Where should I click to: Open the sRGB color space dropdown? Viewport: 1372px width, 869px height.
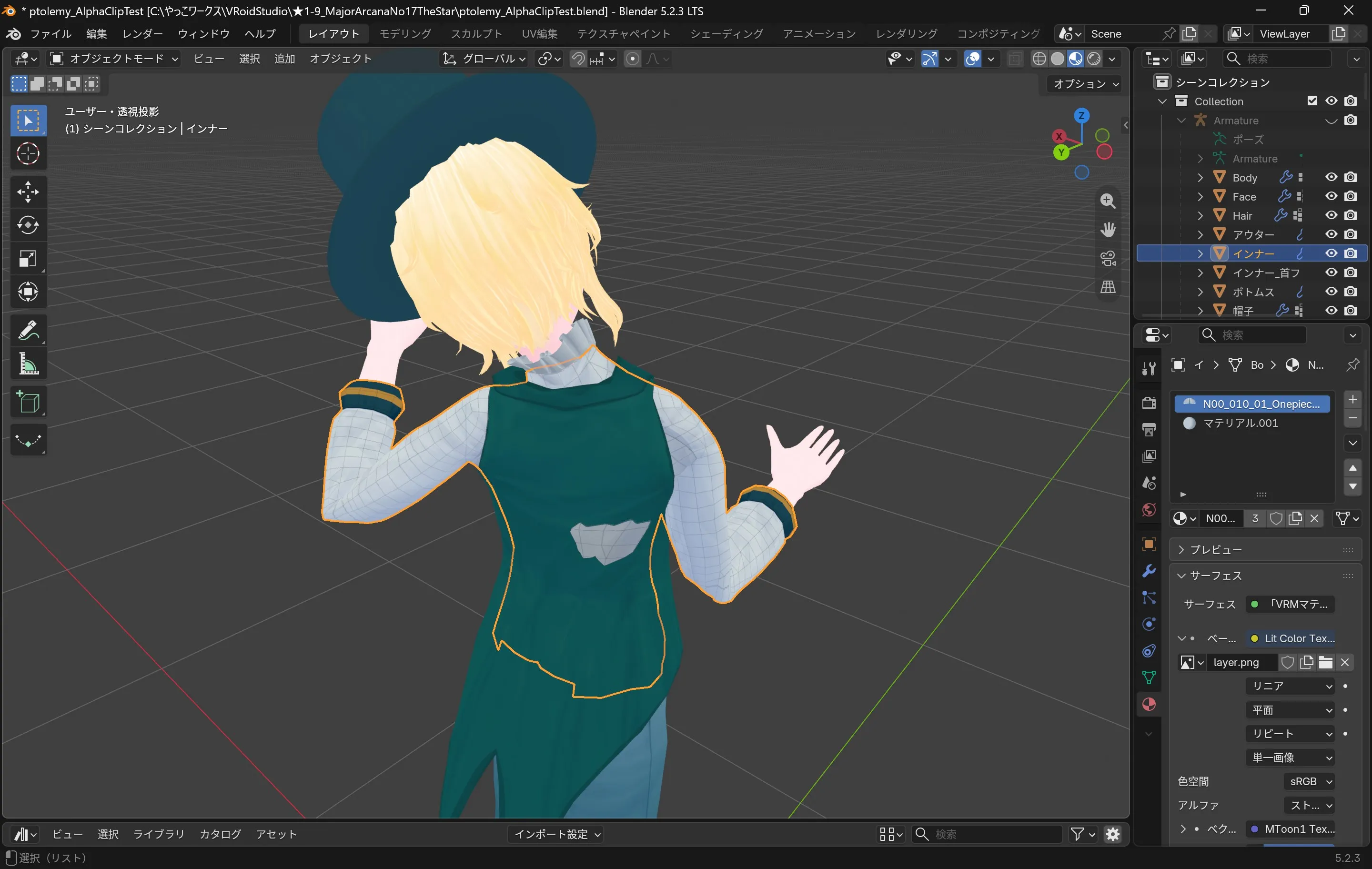pos(1310,781)
